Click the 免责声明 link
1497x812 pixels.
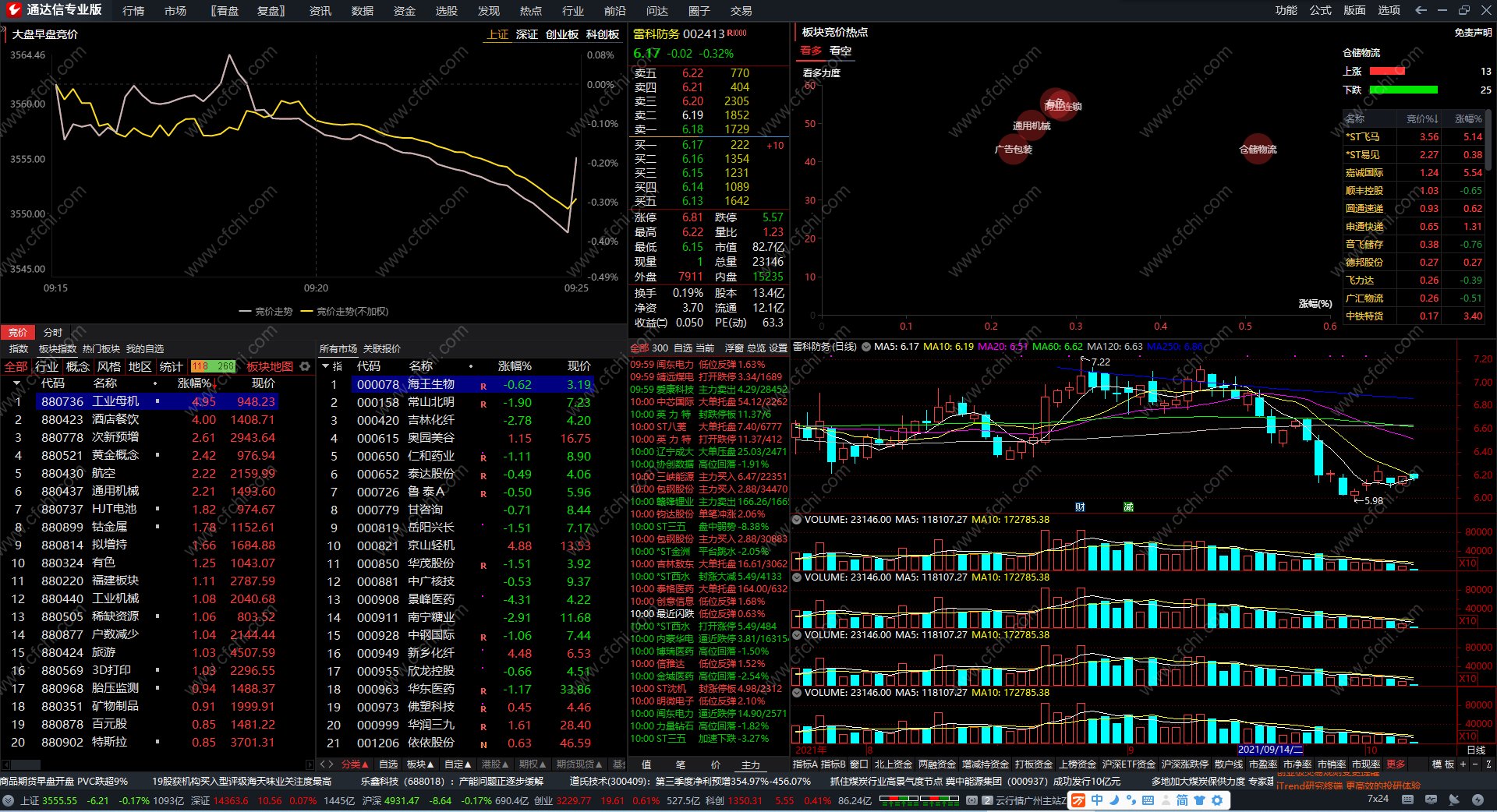(x=1472, y=33)
